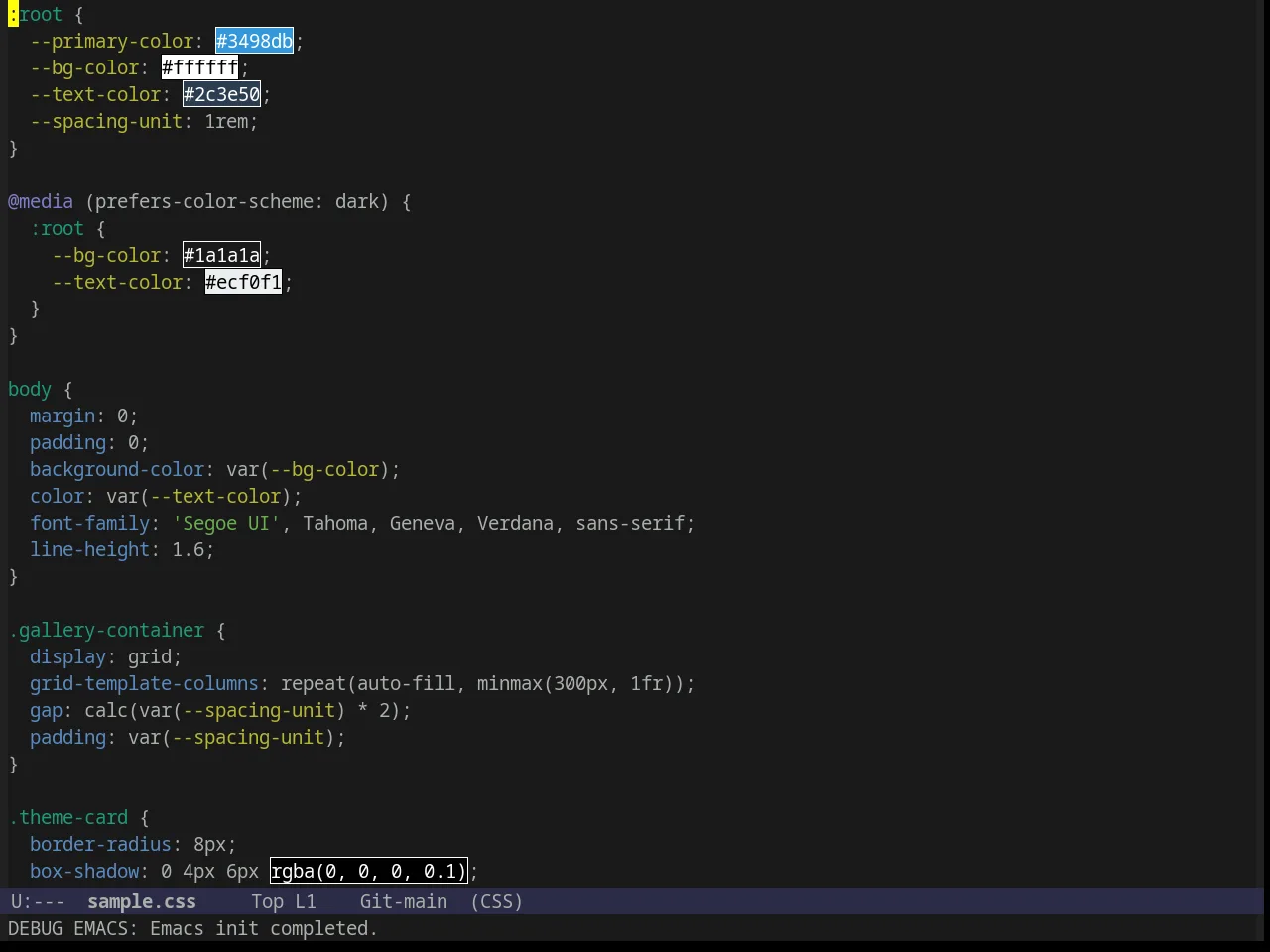
Task: Click the .gallery-container selector
Action: click(x=106, y=630)
